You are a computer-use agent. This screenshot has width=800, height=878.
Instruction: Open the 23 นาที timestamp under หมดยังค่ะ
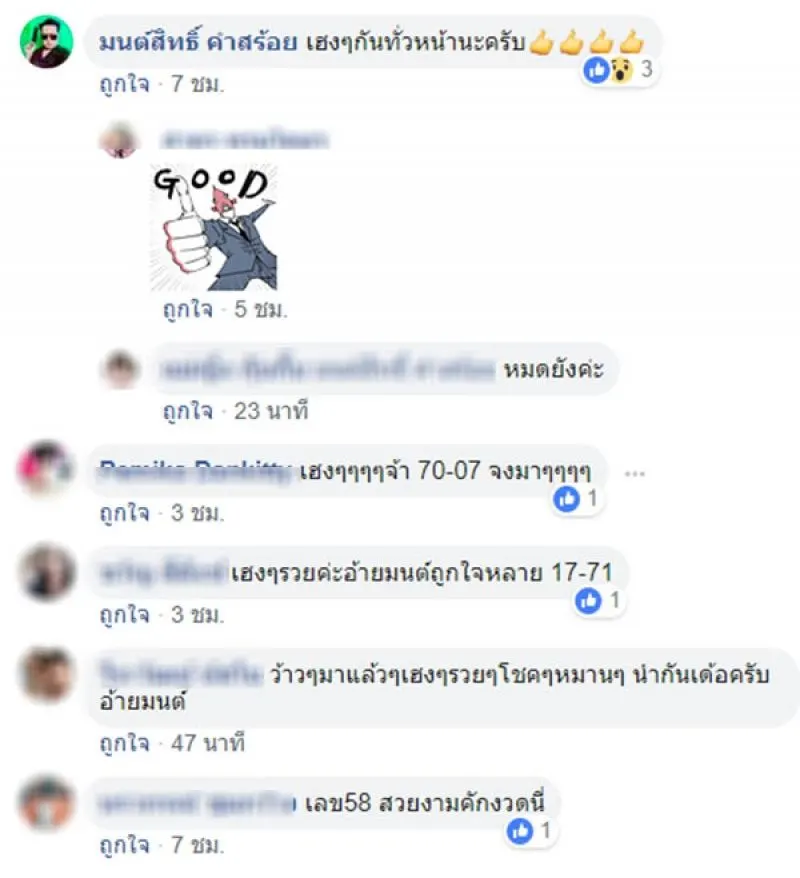pyautogui.click(x=271, y=412)
